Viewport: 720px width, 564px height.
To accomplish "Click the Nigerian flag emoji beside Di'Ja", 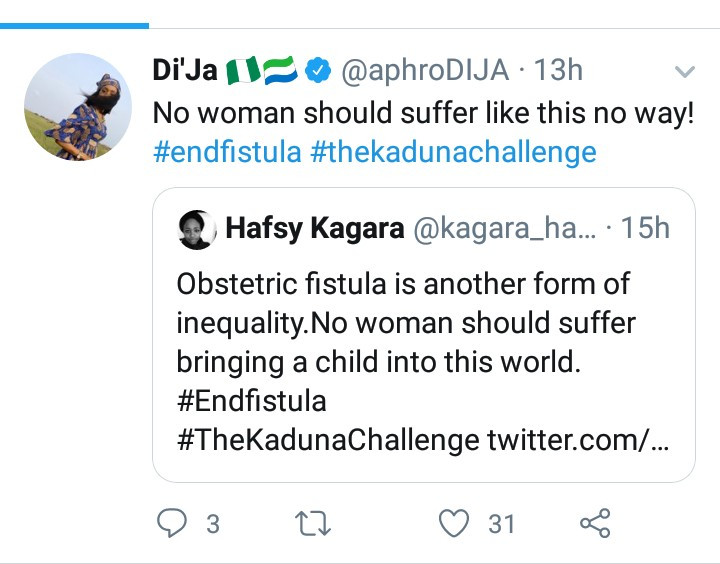I will 242,71.
